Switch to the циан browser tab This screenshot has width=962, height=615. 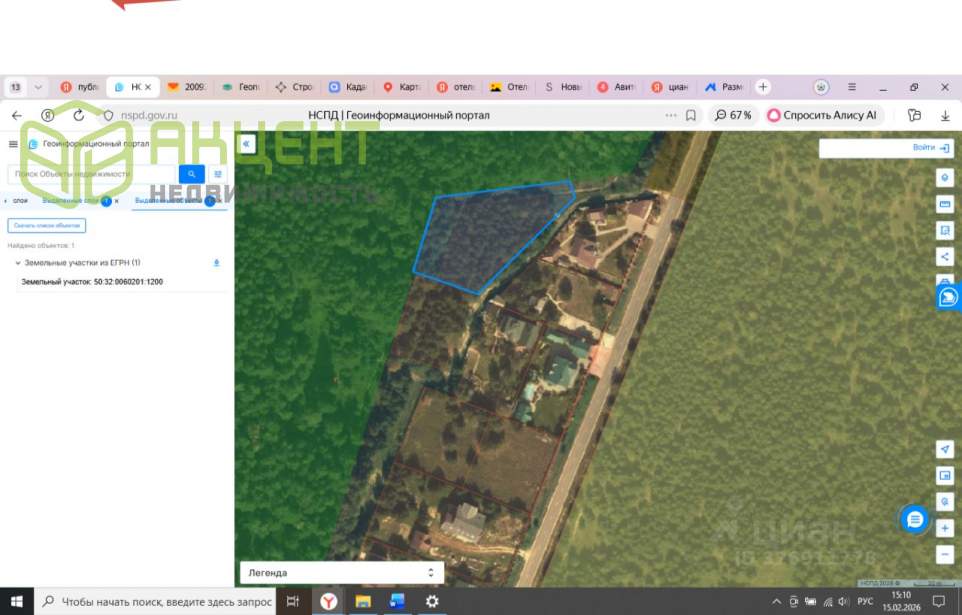tap(671, 87)
